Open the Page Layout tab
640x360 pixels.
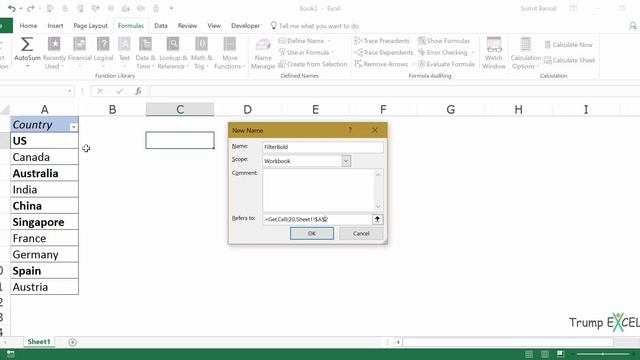coord(90,26)
